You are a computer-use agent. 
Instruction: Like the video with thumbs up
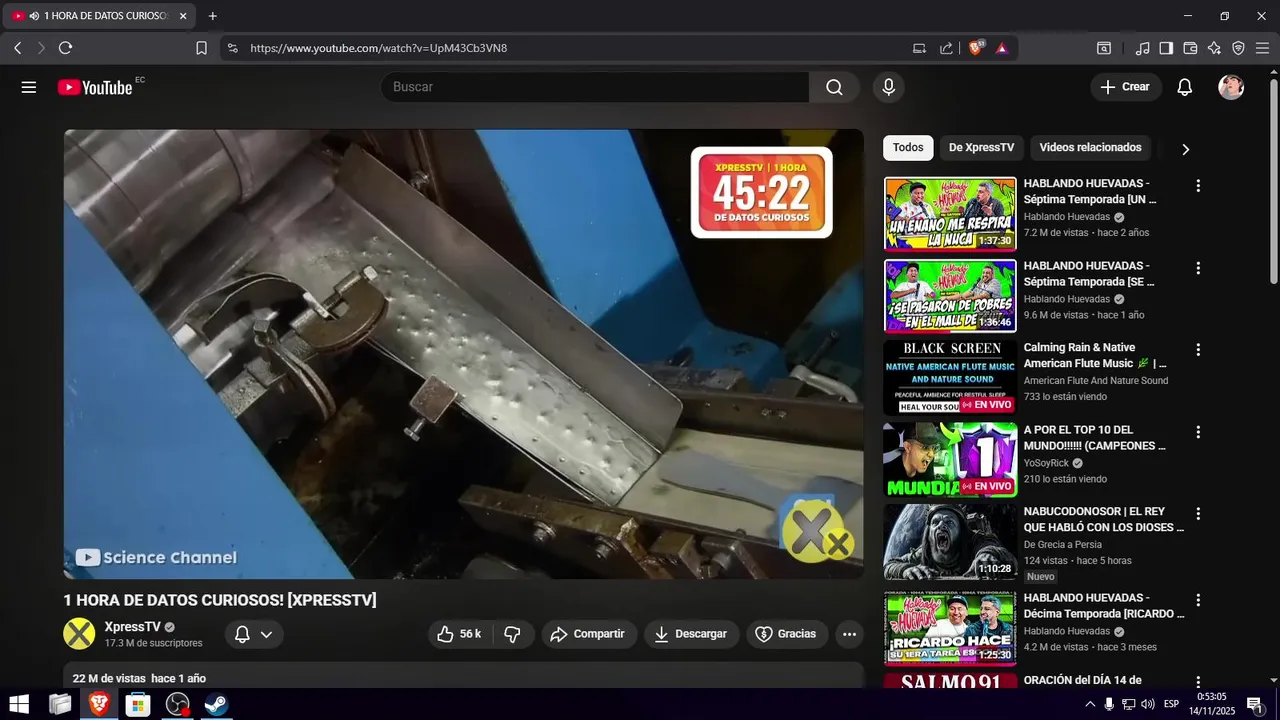click(460, 634)
